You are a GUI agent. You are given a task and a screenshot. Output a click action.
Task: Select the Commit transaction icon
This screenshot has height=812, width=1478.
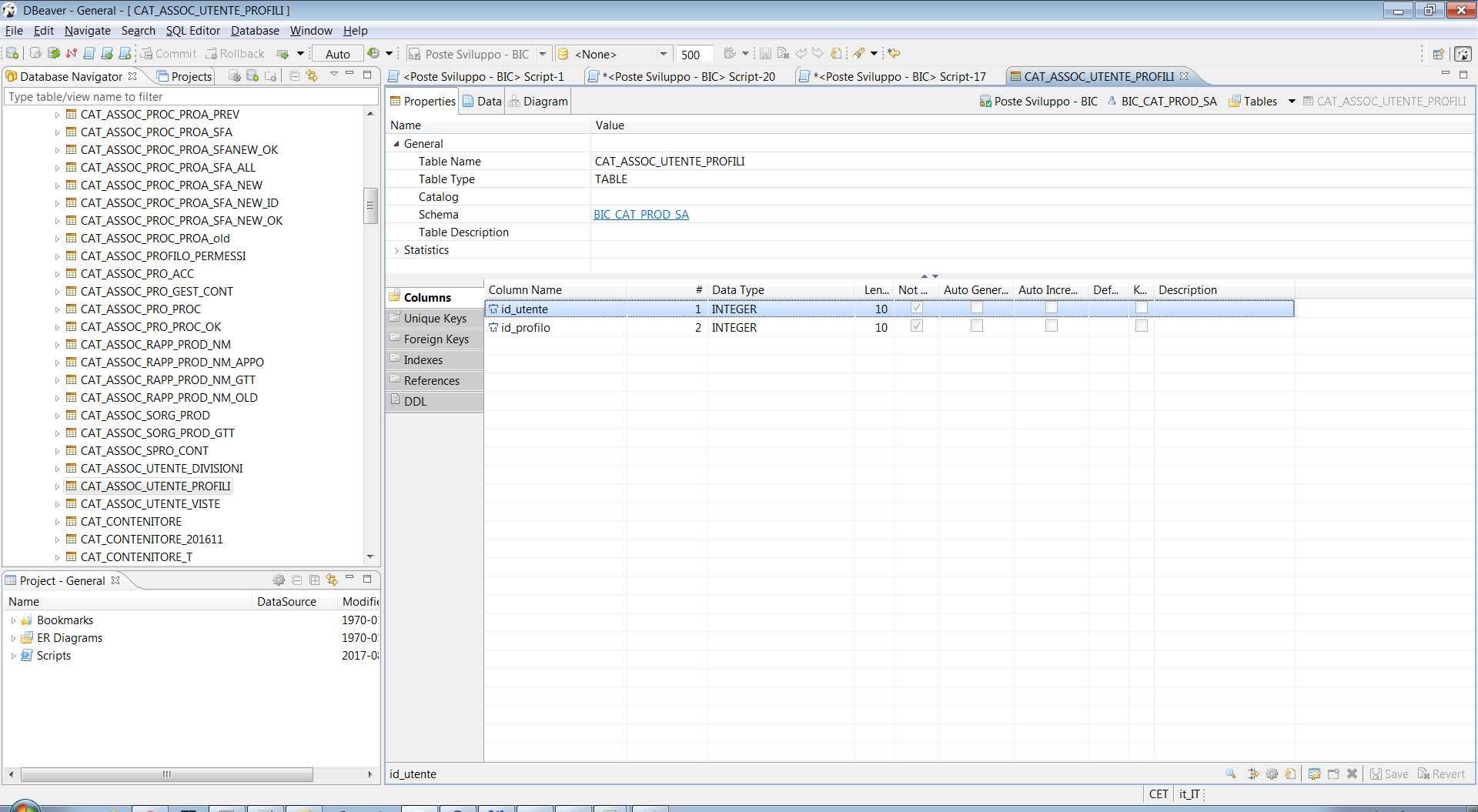pos(169,53)
